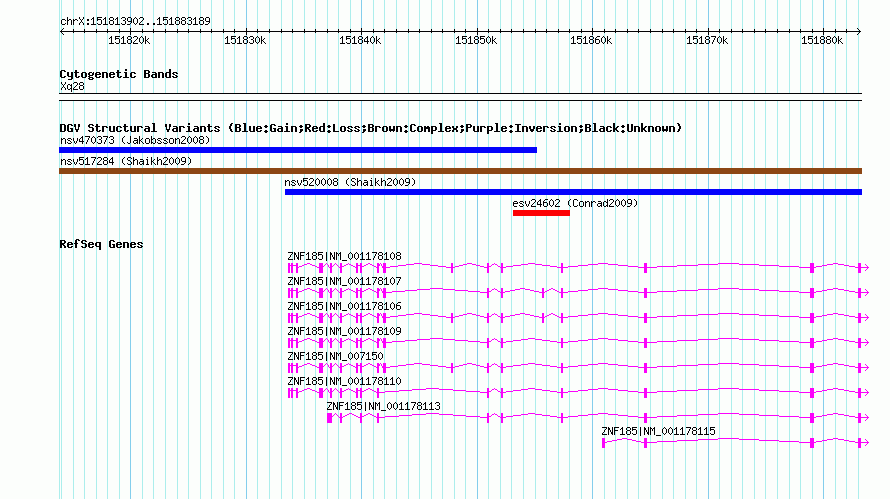Click the NM_001178115 transcript glyph
Screen dimensions: 890x499
736,442
